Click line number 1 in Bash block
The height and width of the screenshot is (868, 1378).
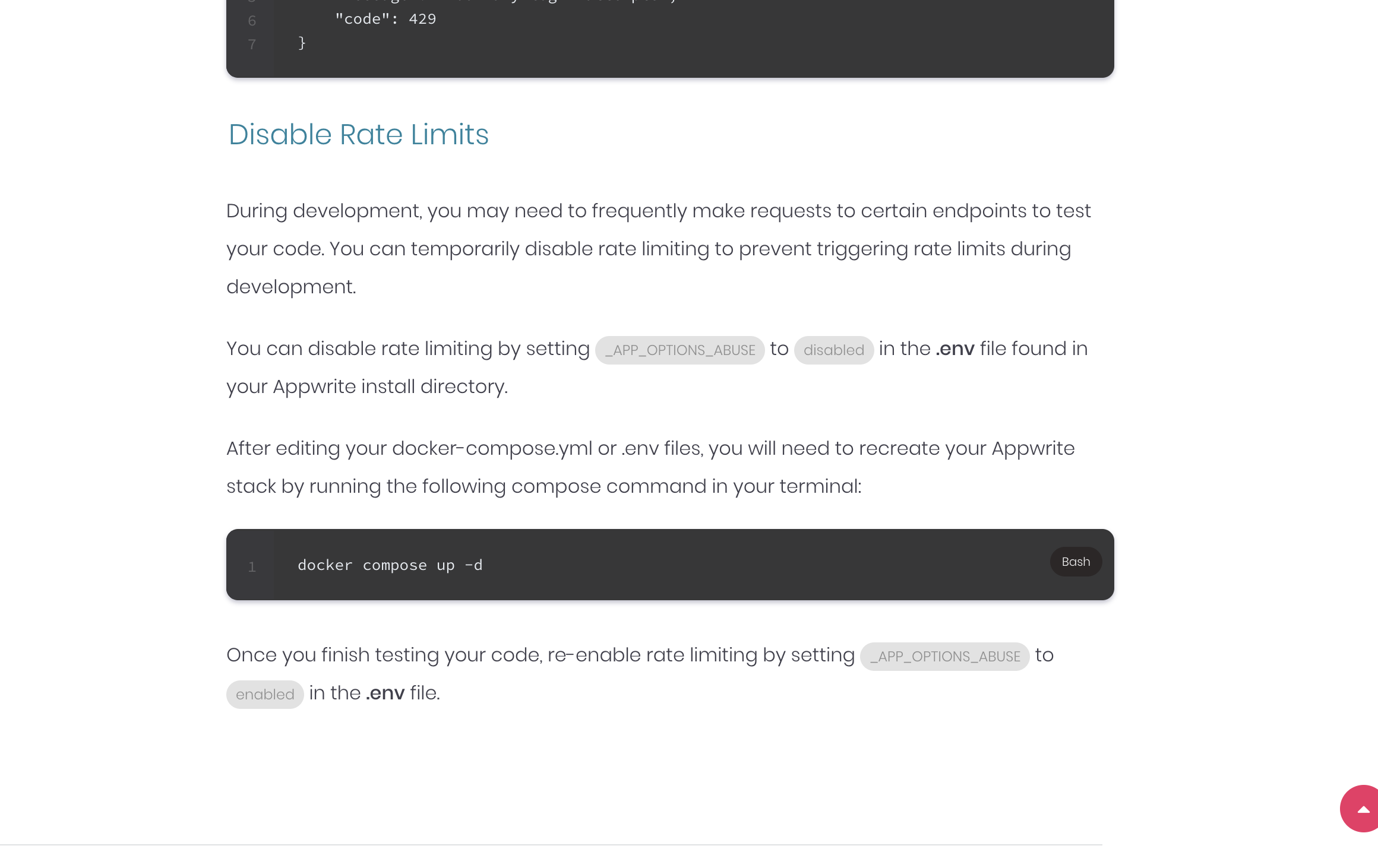pos(252,567)
